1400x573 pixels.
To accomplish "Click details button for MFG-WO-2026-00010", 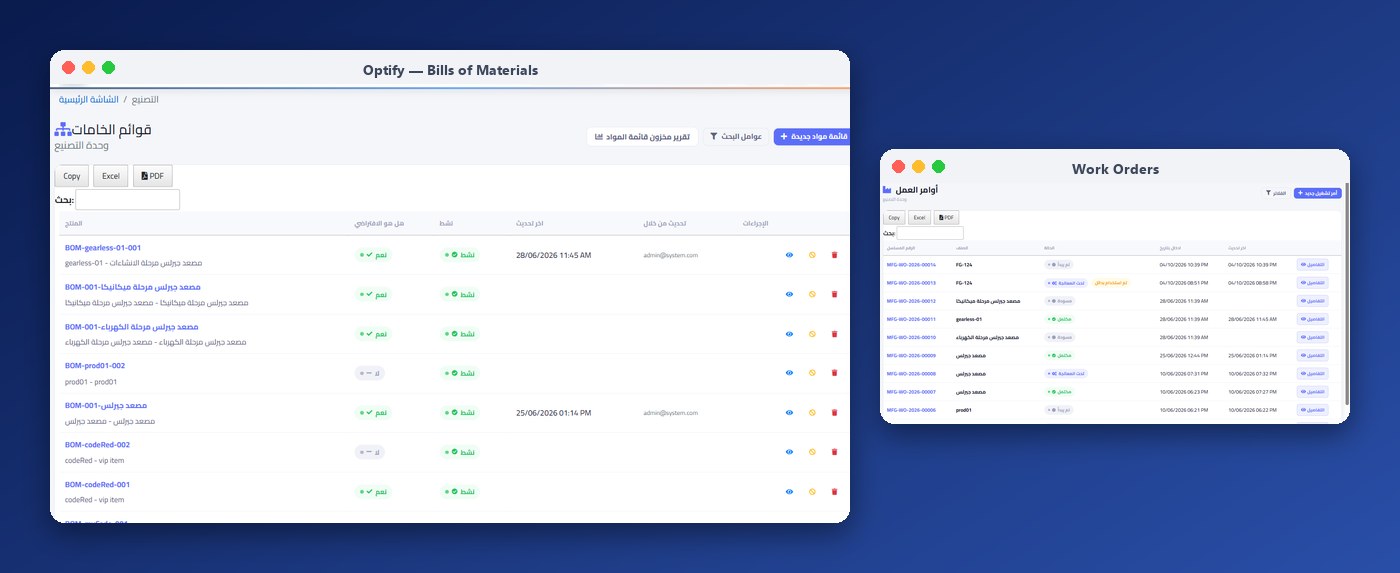I will [1313, 337].
